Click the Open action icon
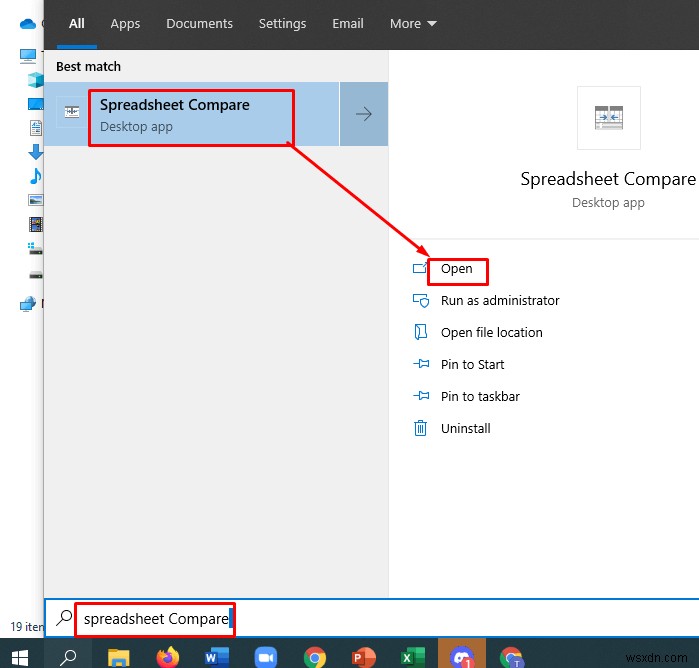The width and height of the screenshot is (699, 668). coord(420,268)
